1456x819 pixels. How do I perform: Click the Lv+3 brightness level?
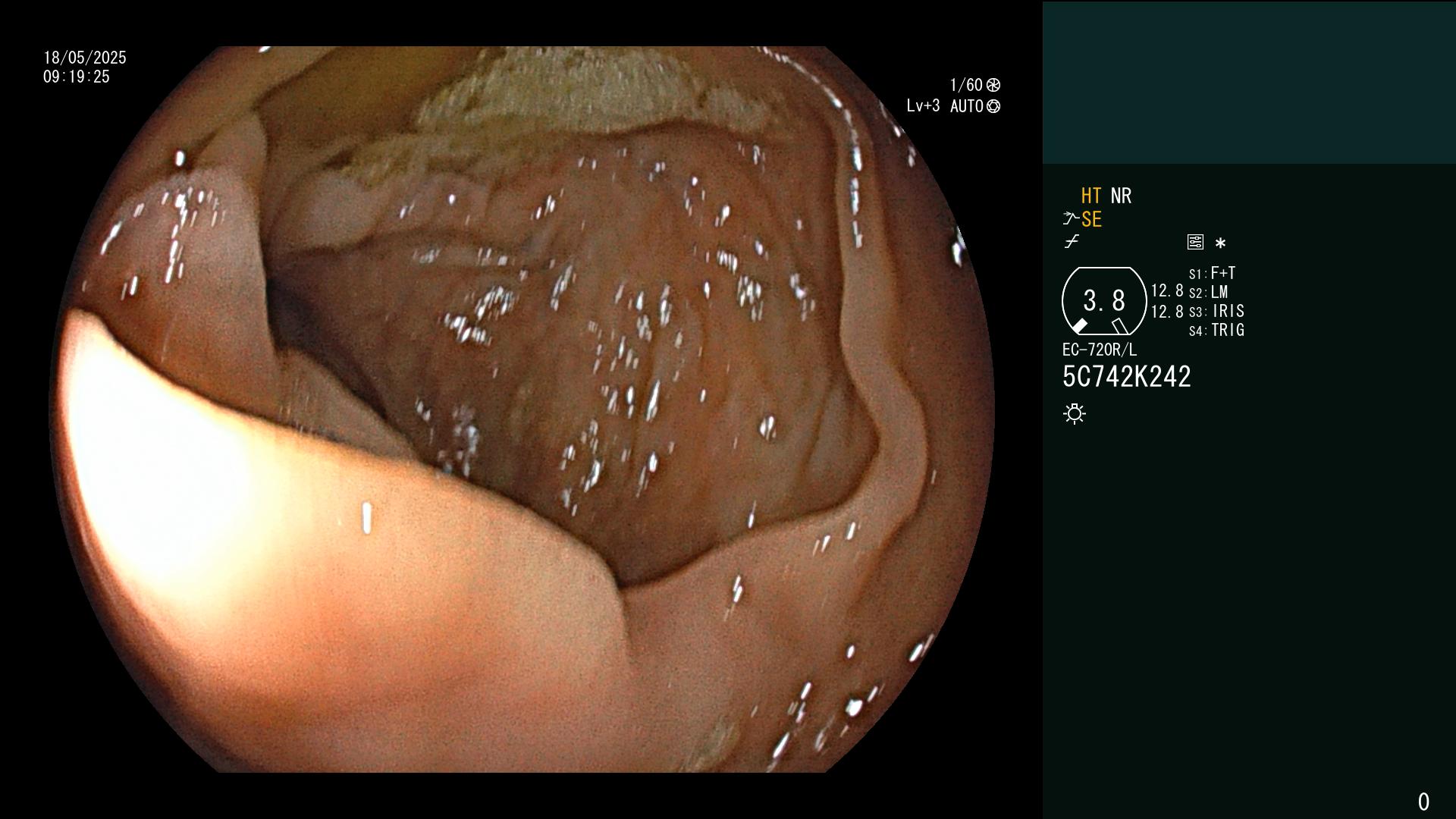coord(923,106)
